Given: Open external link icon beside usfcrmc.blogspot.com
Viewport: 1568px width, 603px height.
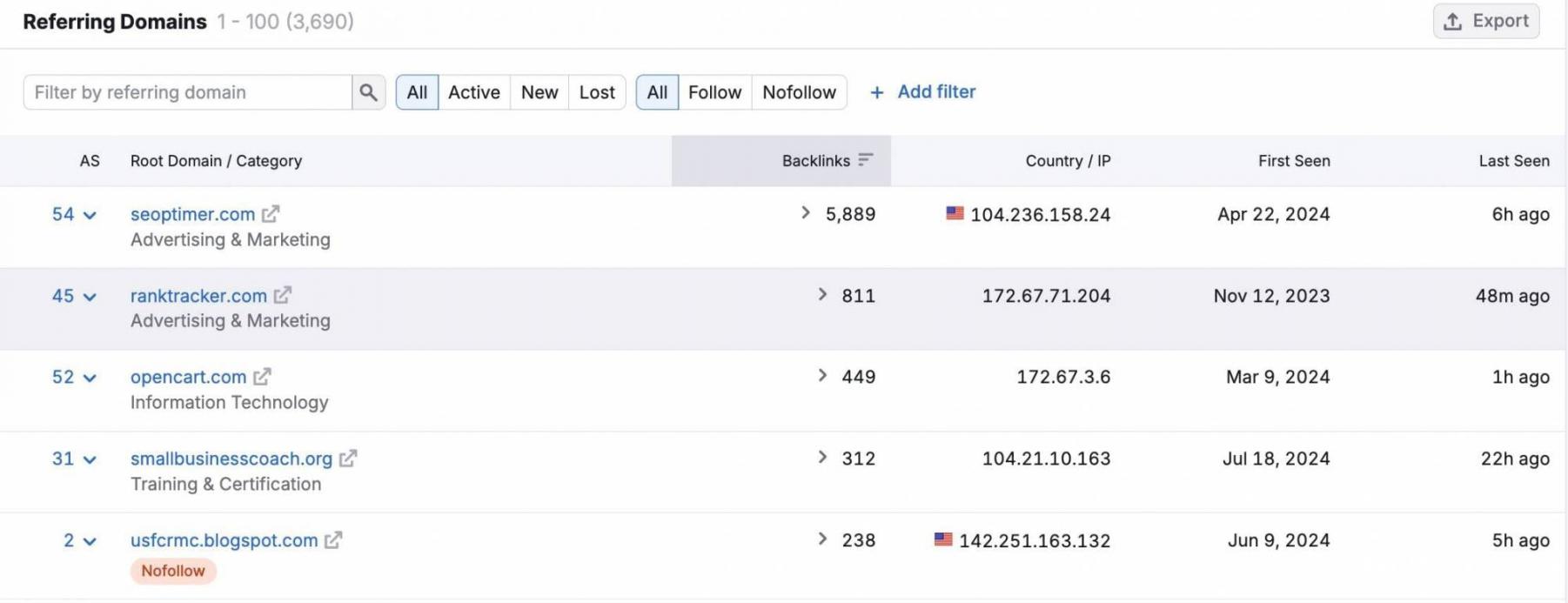Looking at the screenshot, I should pos(333,540).
